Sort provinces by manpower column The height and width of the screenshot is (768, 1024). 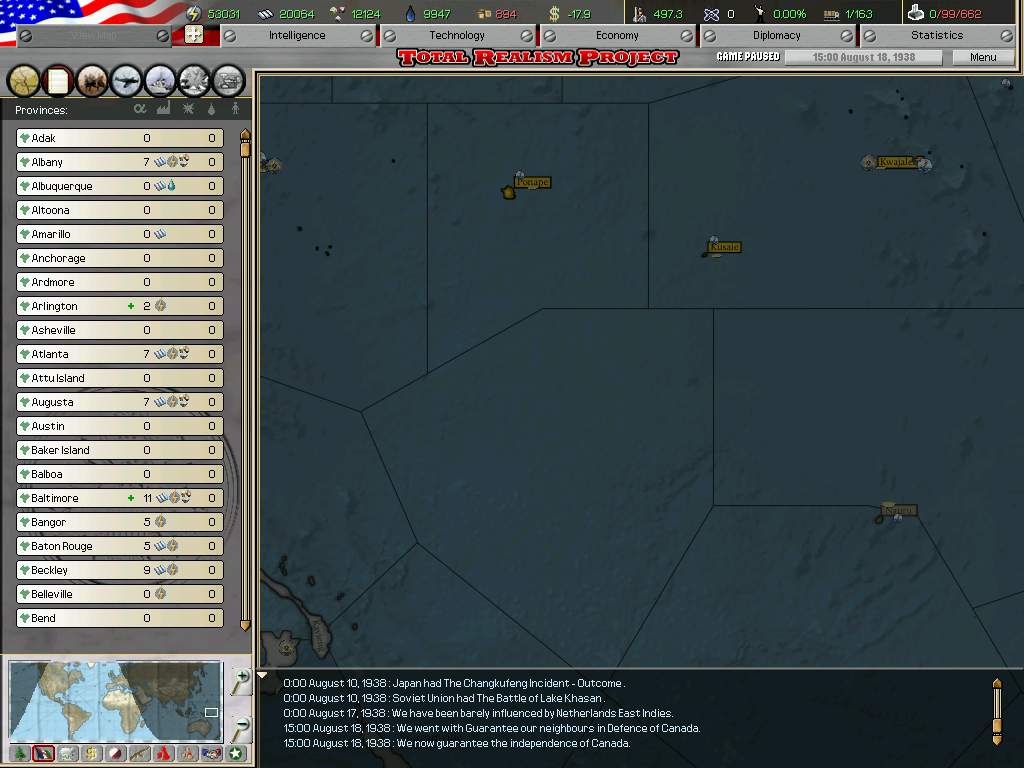click(235, 109)
